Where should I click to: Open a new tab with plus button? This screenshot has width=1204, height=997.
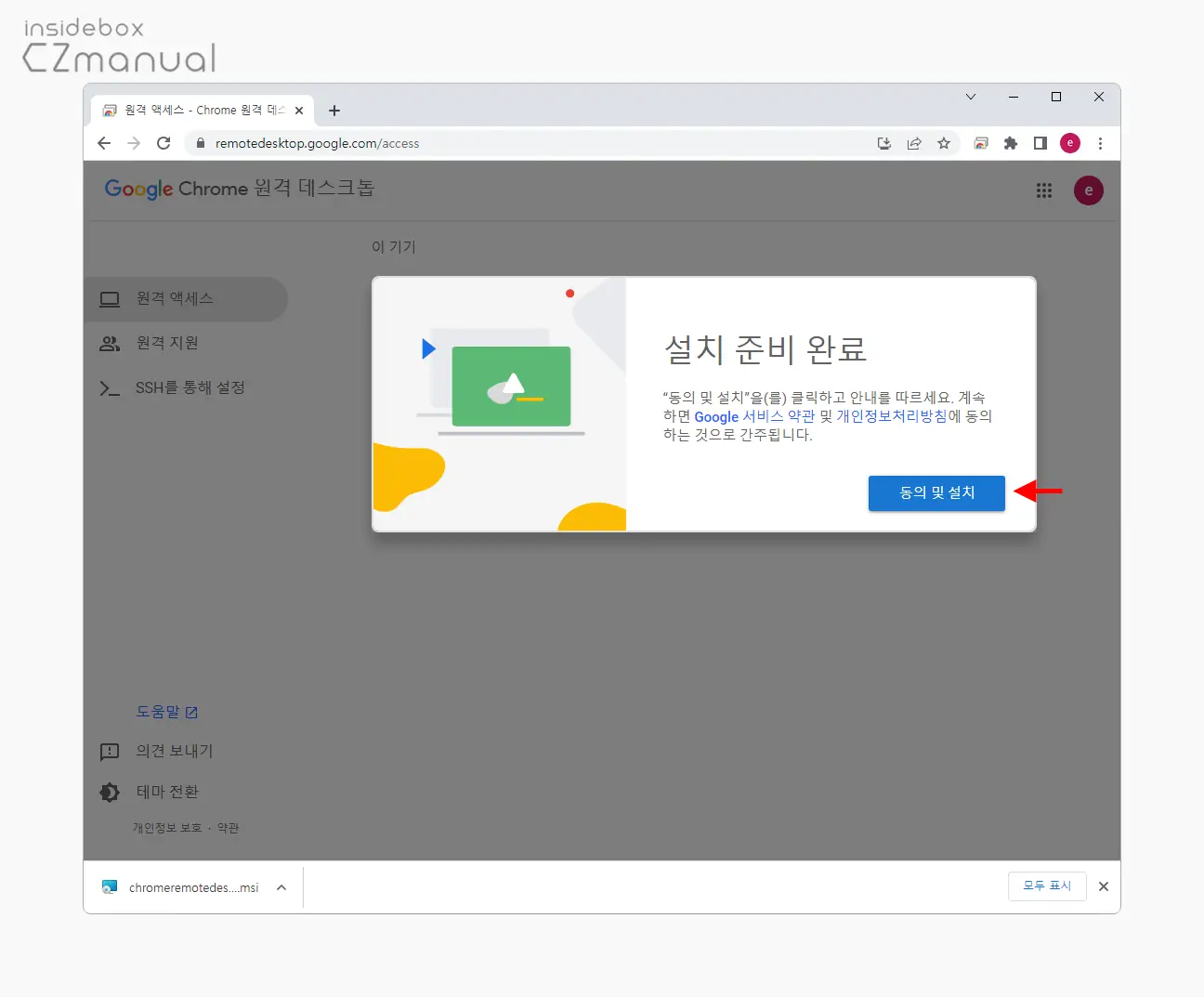334,111
